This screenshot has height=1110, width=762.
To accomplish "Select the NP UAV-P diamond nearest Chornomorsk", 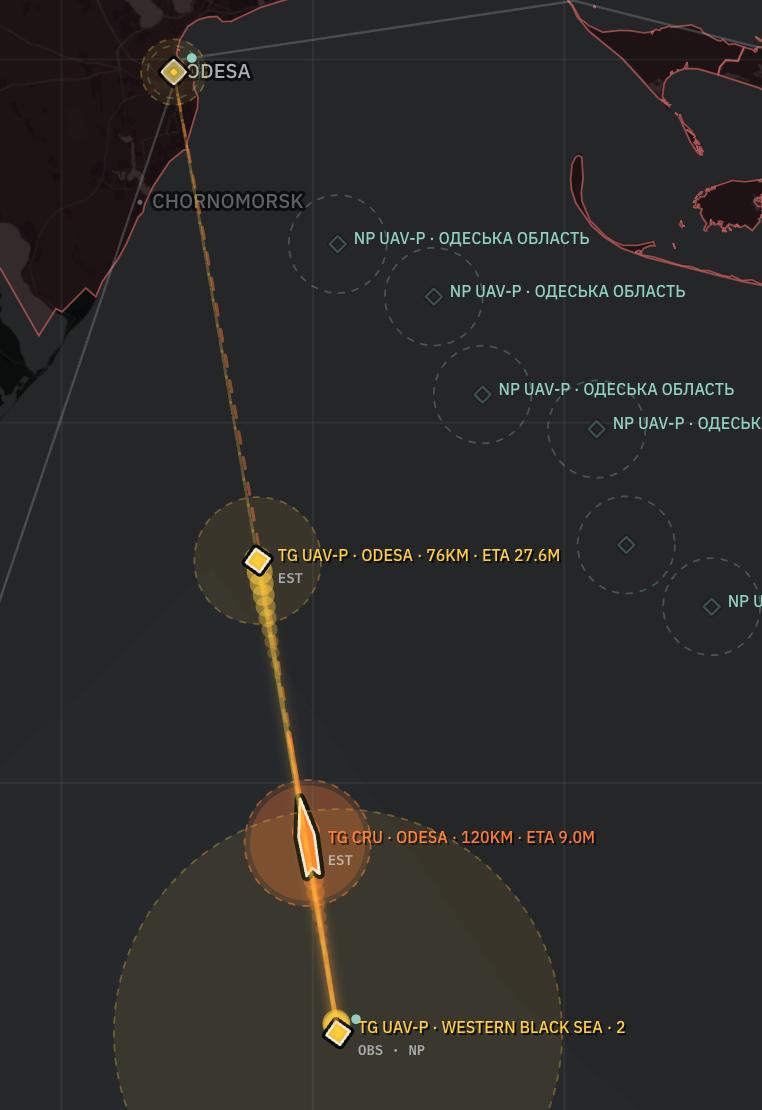I will [x=337, y=244].
